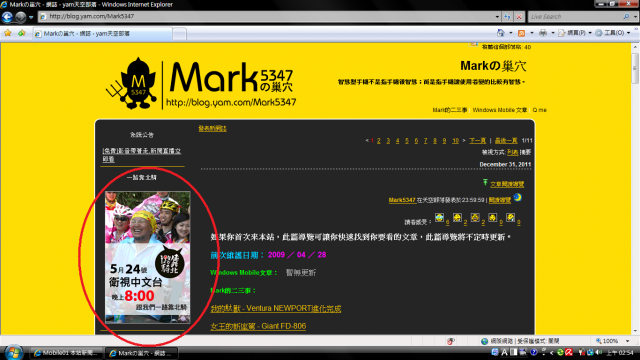Open the 文章關連瀏覽 link
Viewport: 640px width, 360px height.
(x=507, y=184)
